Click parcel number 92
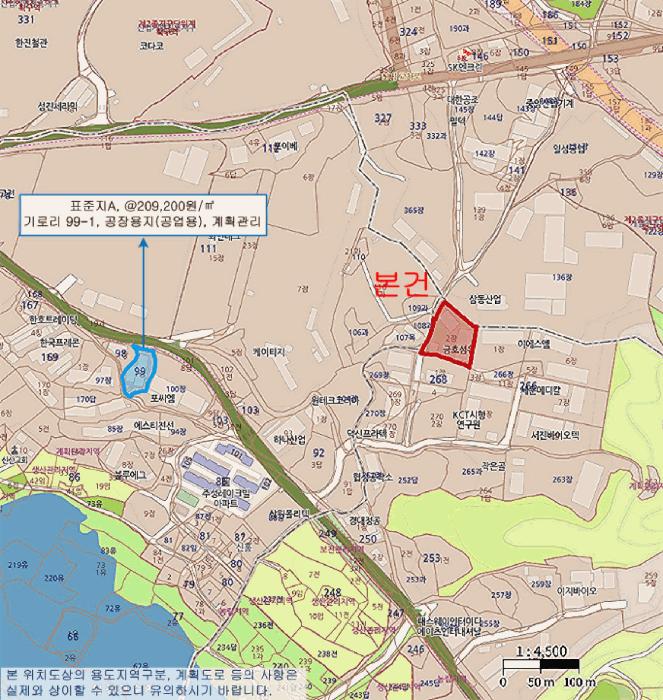 pyautogui.click(x=318, y=453)
